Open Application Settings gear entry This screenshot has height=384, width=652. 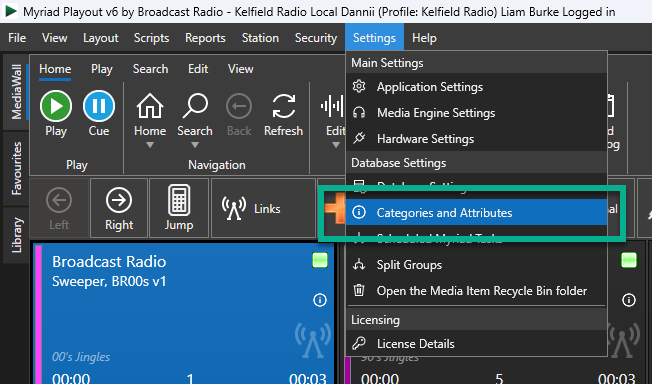point(476,87)
